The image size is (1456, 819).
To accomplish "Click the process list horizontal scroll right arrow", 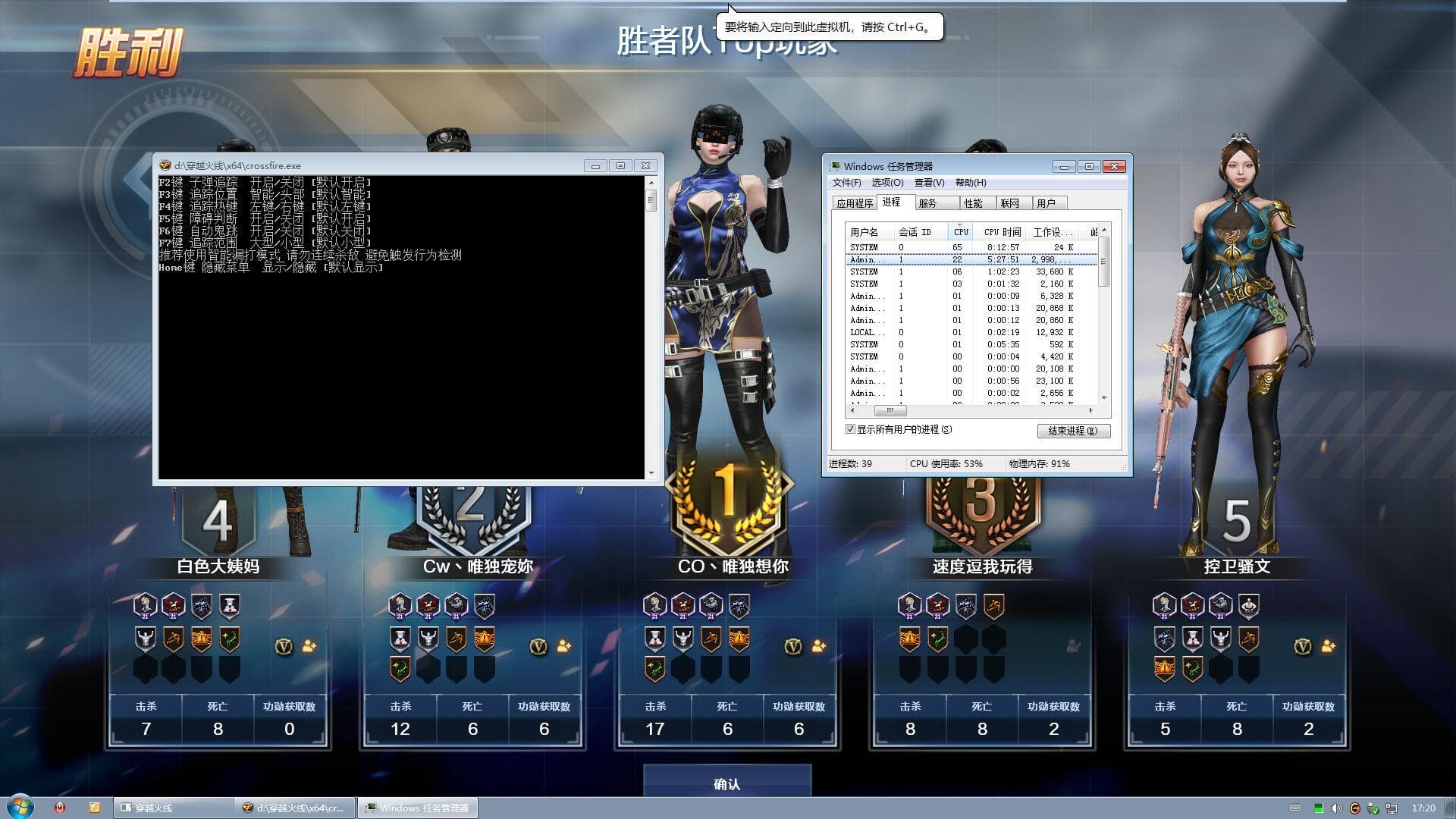I will [x=1091, y=410].
